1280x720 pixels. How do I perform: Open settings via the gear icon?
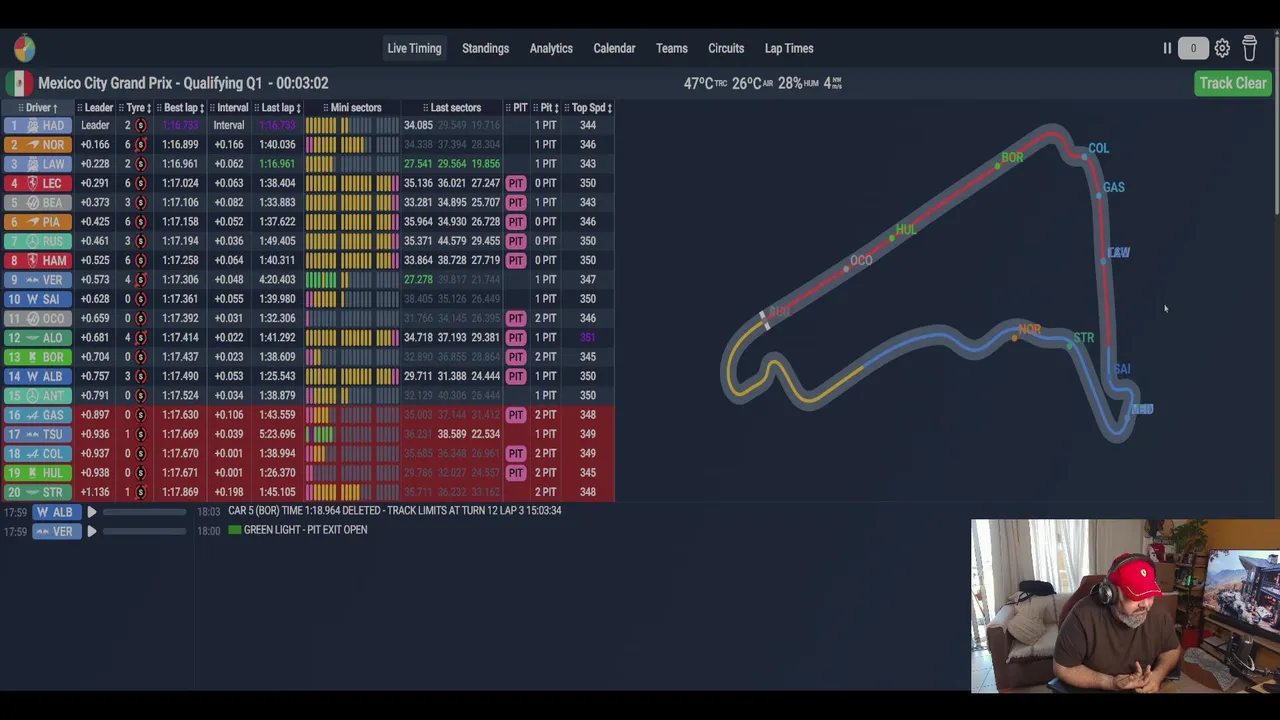(x=1222, y=48)
